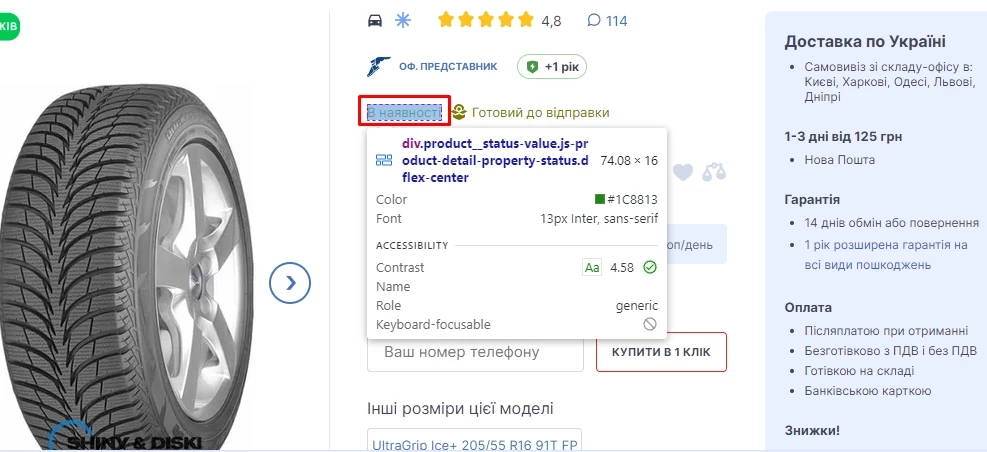This screenshot has height=452, width=987.
Task: Click the Готовий до відправки text
Action: point(540,113)
